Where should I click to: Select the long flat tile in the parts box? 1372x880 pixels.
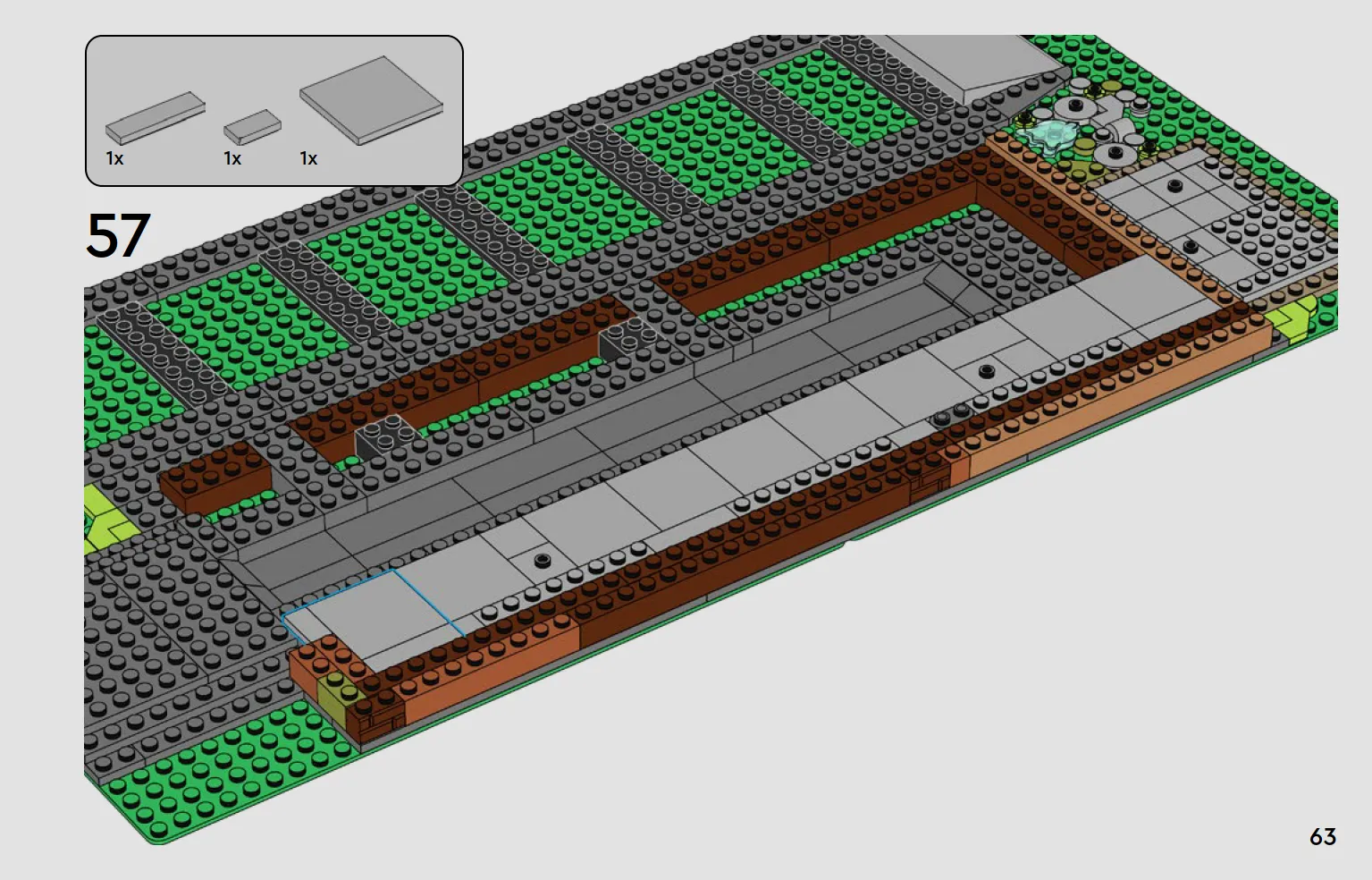click(x=156, y=118)
